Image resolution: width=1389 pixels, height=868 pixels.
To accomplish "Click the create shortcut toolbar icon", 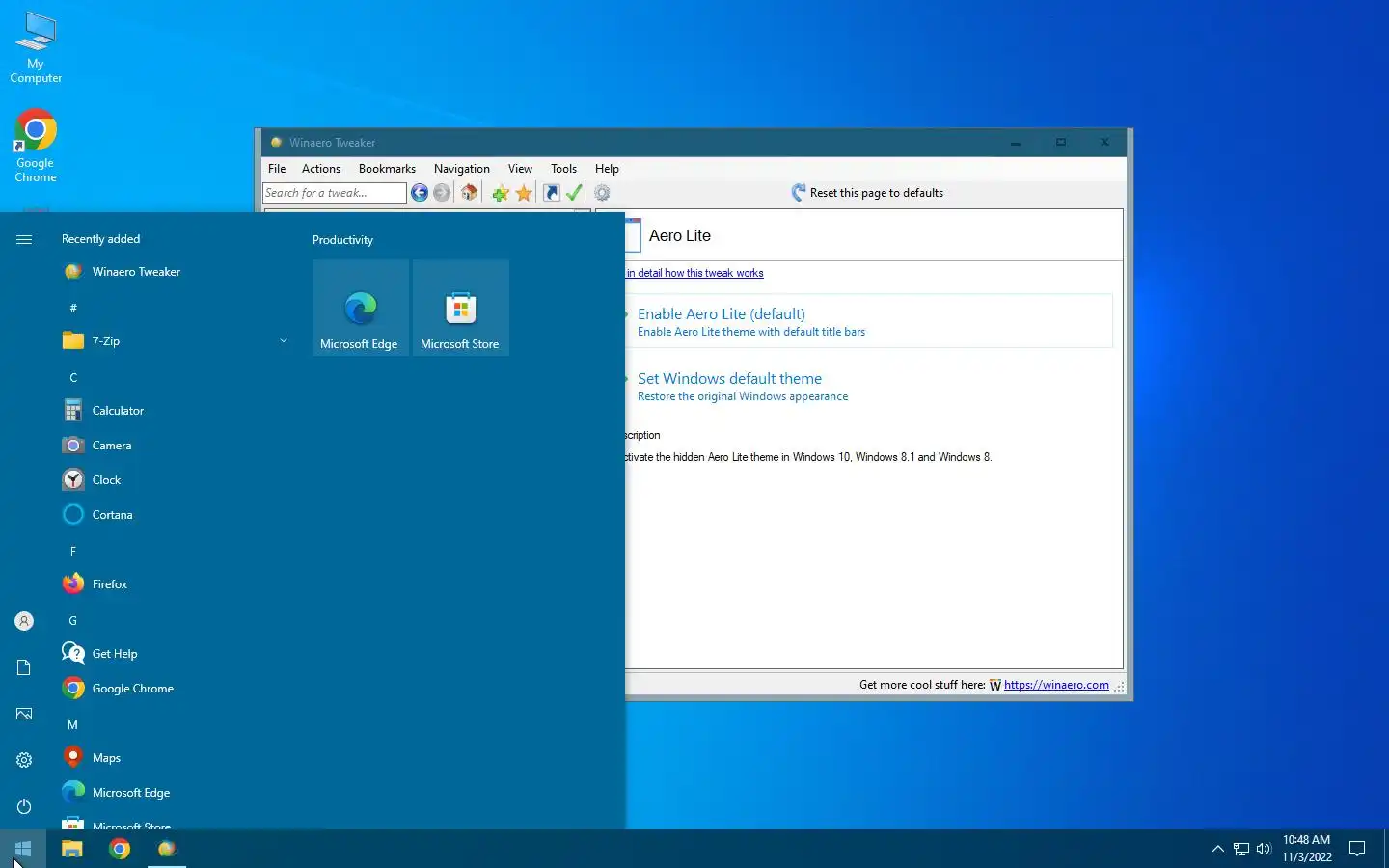I will (552, 193).
